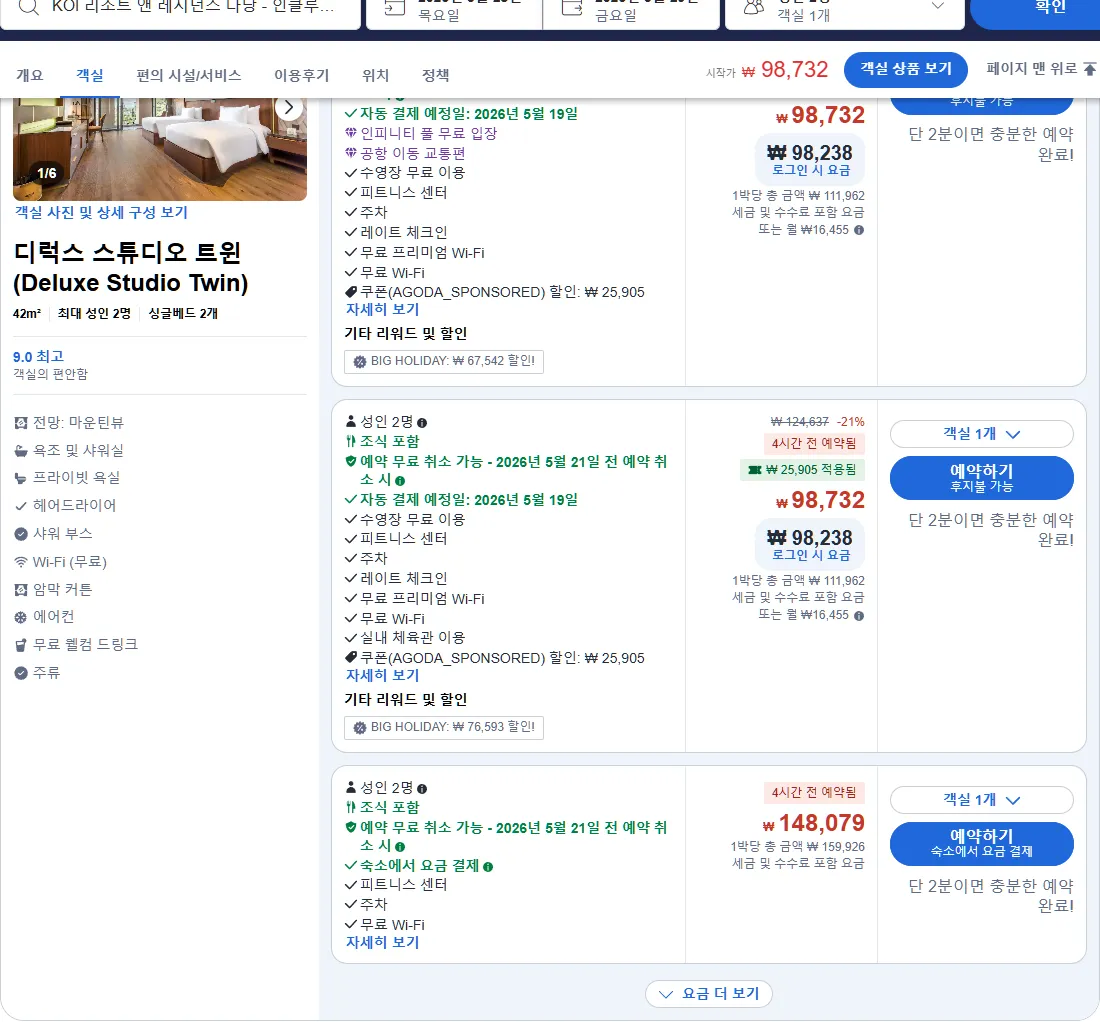This screenshot has height=1022, width=1100.
Task: Open info icon beside 성인 2명 in ₩98,732 breakfast offer
Action: [x=422, y=423]
